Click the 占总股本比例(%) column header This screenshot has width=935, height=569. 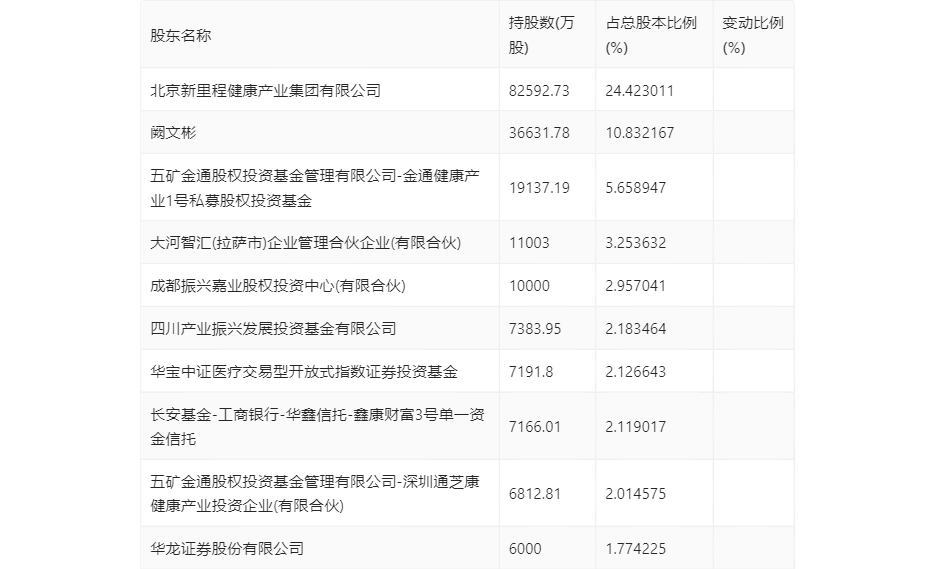pos(651,35)
